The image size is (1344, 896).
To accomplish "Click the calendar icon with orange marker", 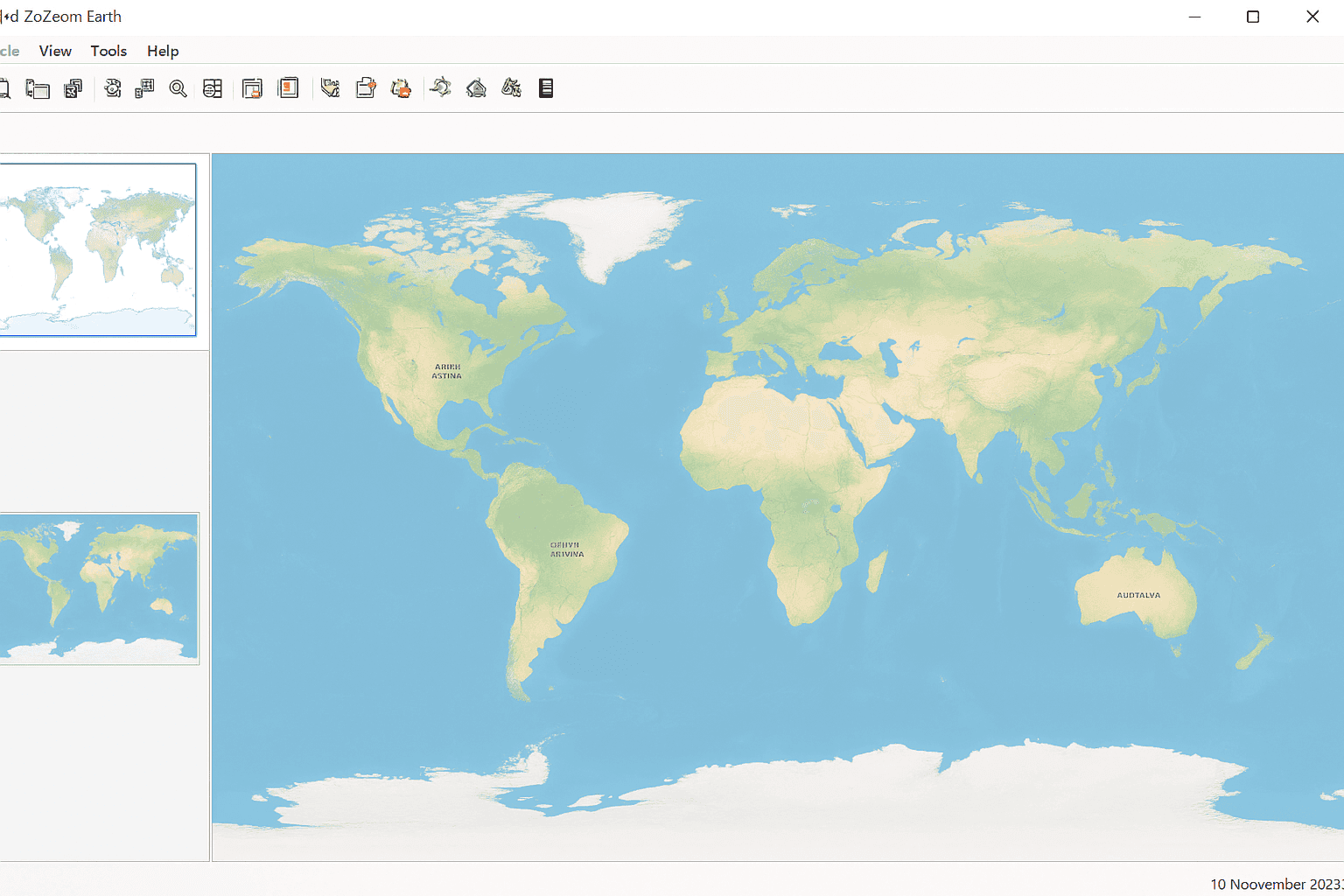I will pos(252,88).
